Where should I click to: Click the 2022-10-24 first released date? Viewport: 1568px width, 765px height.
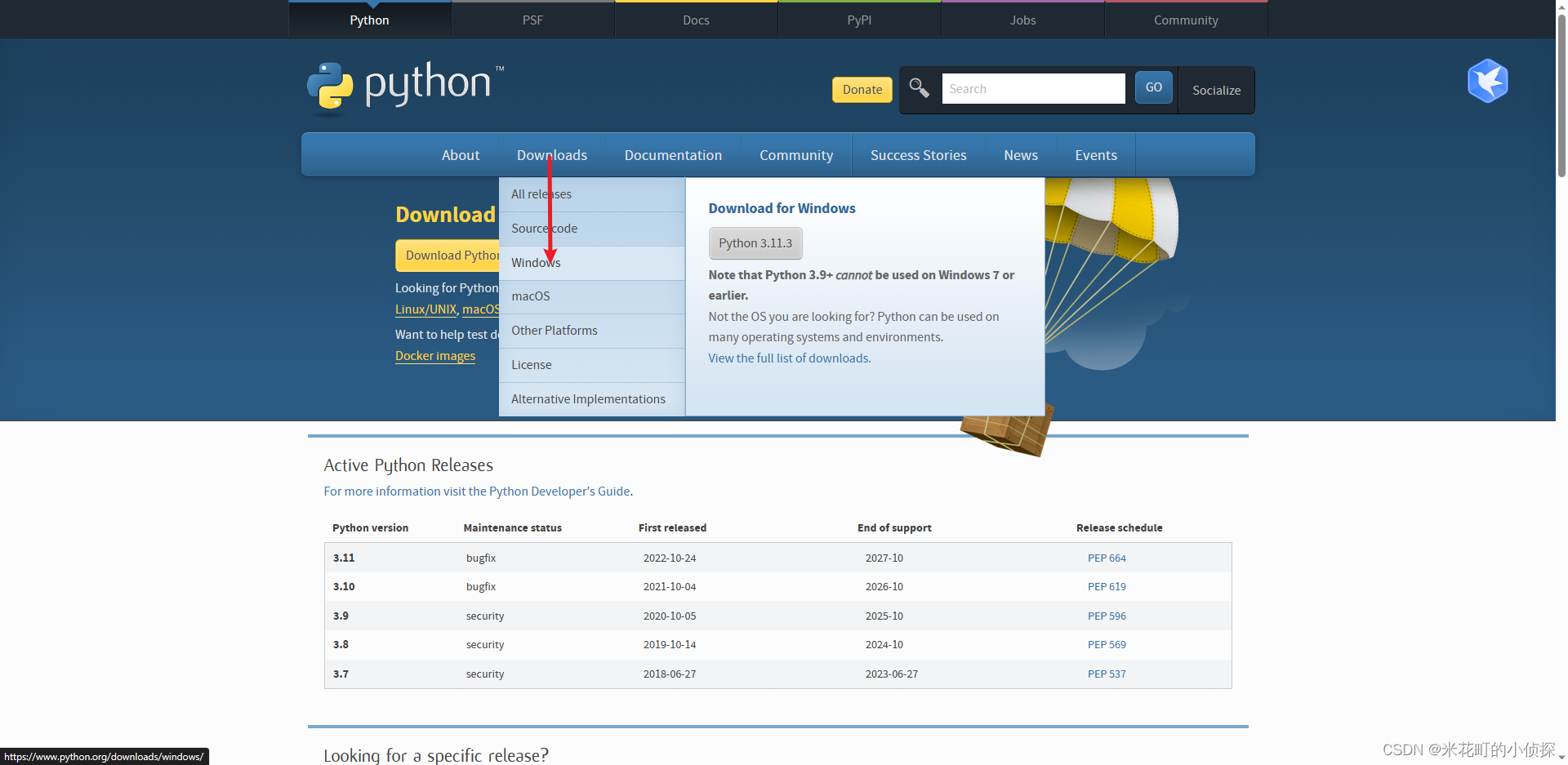click(670, 558)
